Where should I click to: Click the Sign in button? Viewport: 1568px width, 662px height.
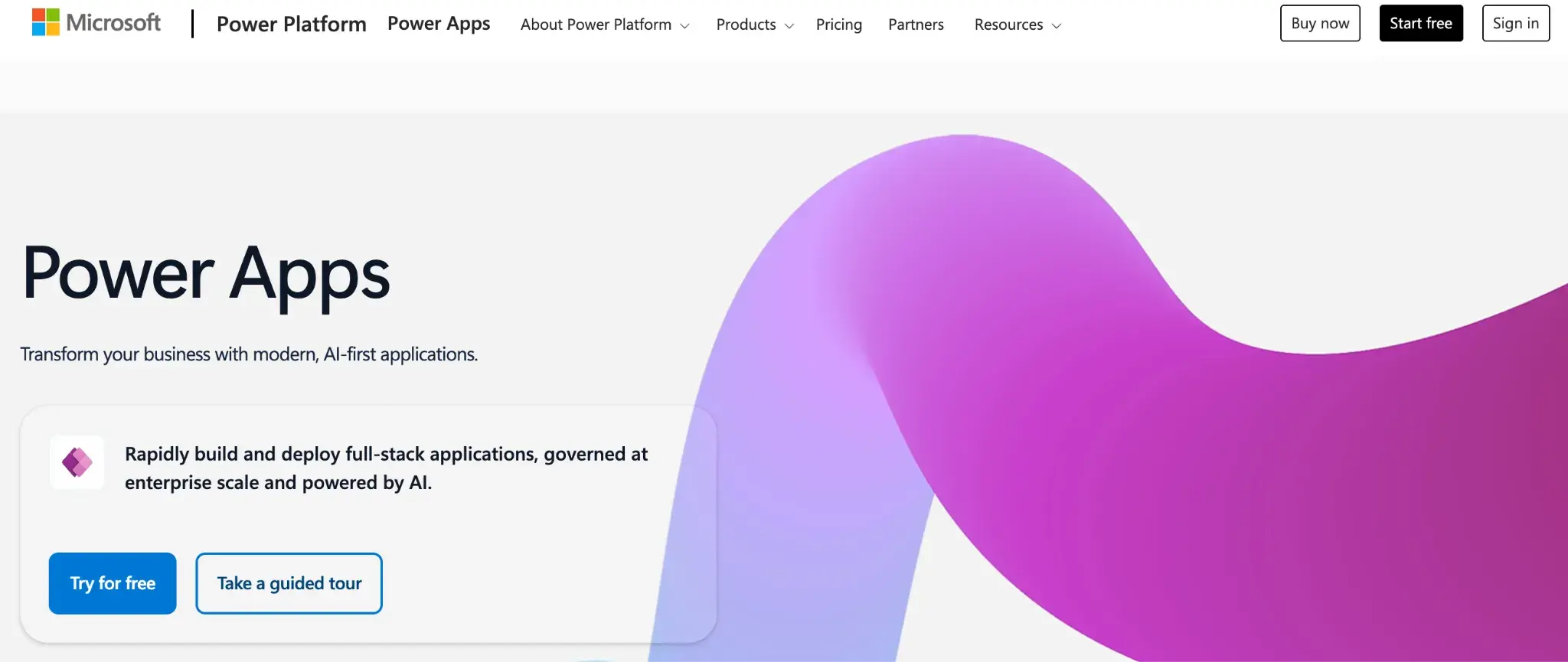1516,23
